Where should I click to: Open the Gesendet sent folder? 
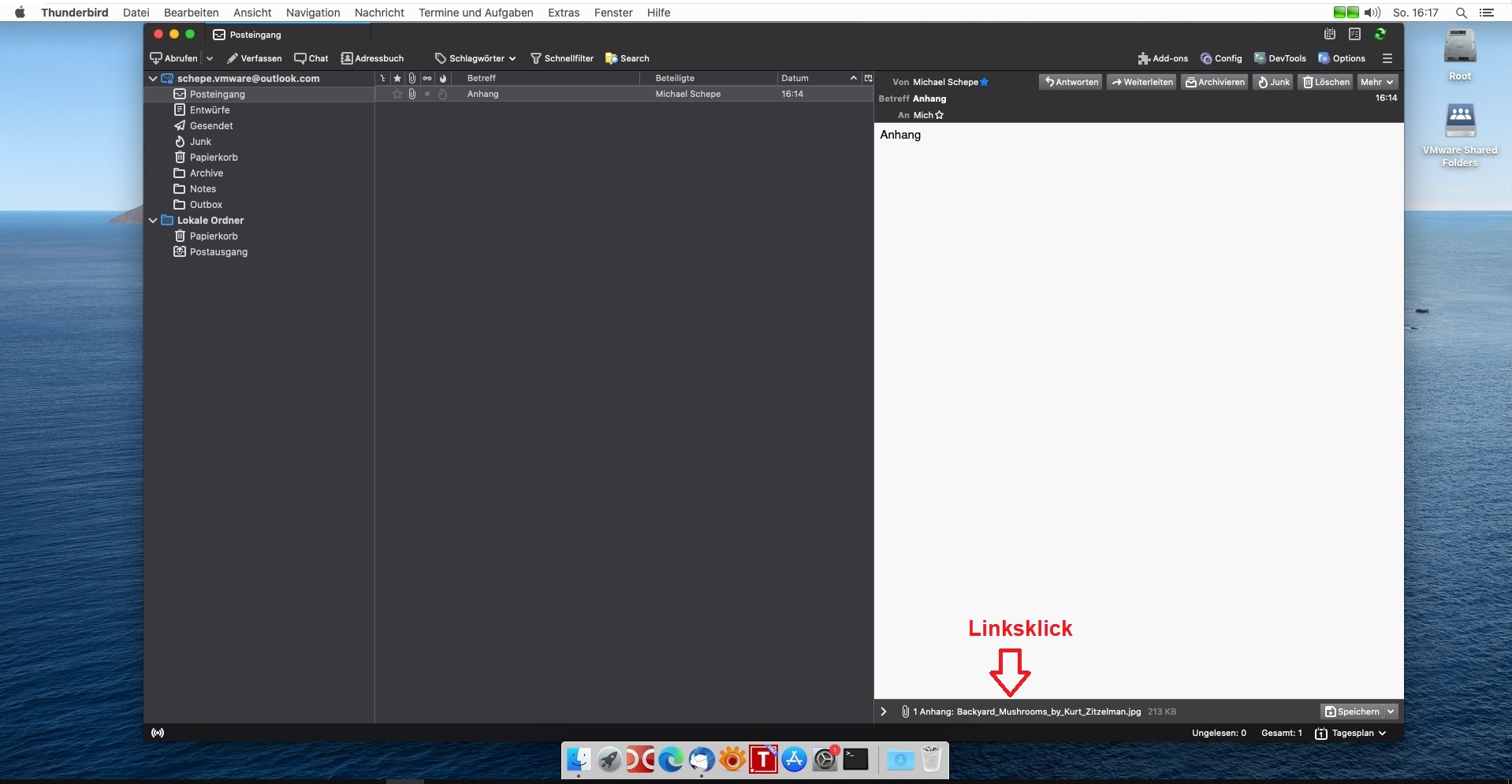(x=259, y=126)
